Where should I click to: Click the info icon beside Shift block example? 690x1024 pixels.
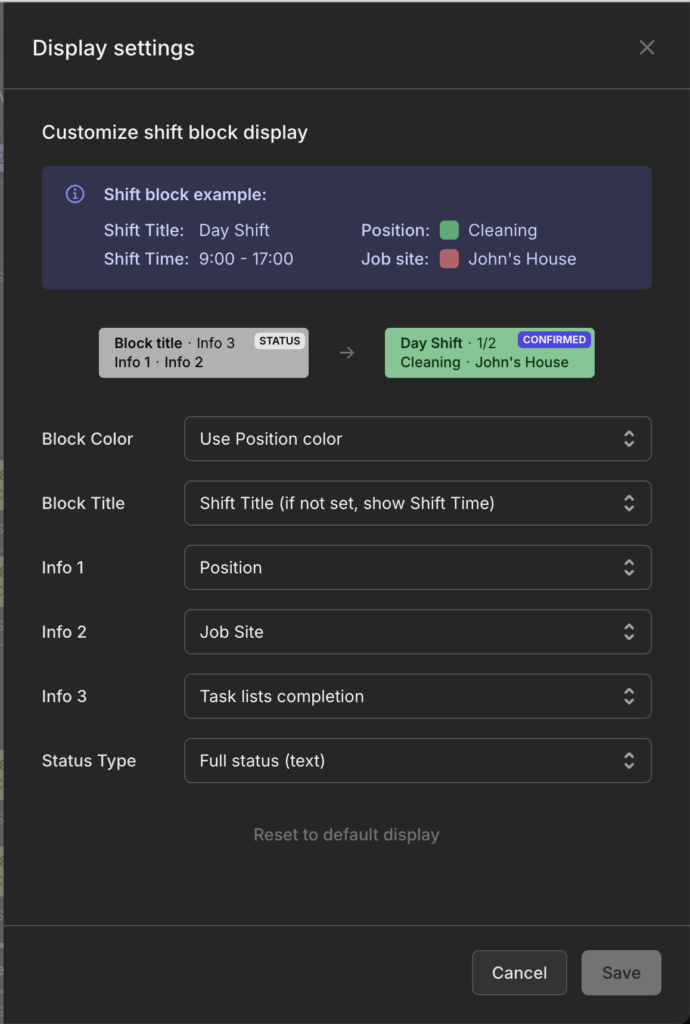click(75, 194)
